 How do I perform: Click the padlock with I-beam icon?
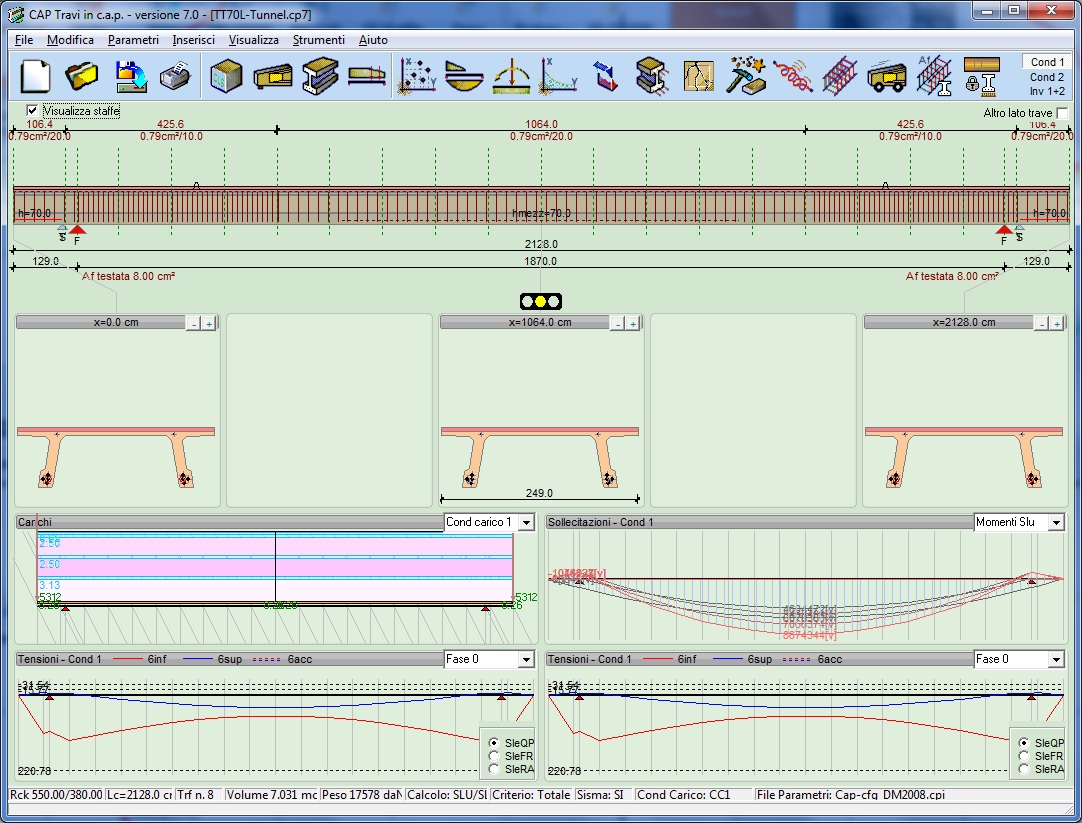click(x=981, y=76)
